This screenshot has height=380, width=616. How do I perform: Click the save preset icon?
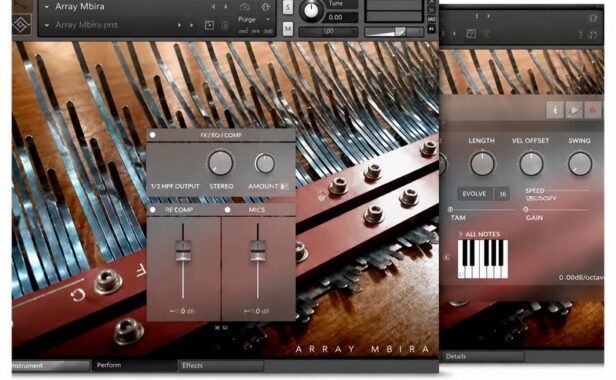209,25
